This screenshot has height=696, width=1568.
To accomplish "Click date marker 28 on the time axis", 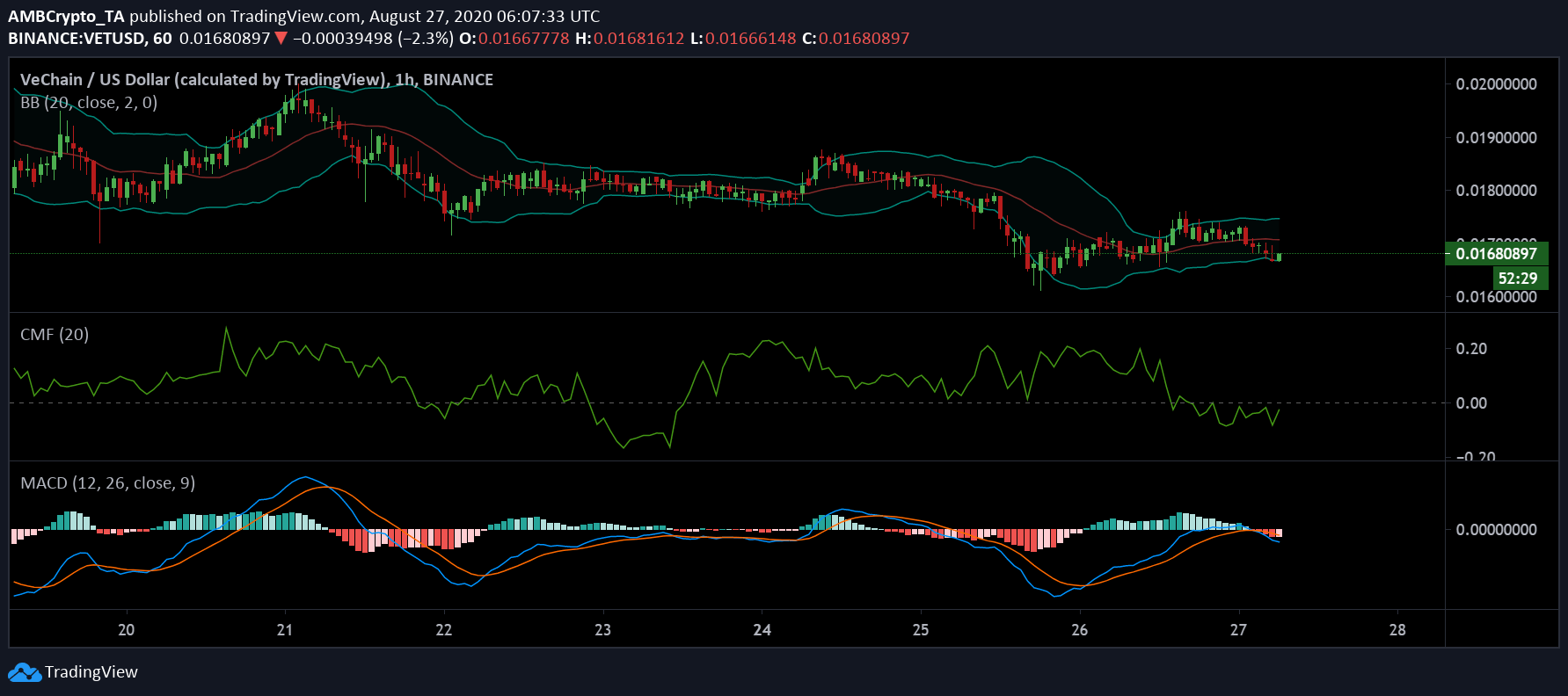I will 1397,630.
